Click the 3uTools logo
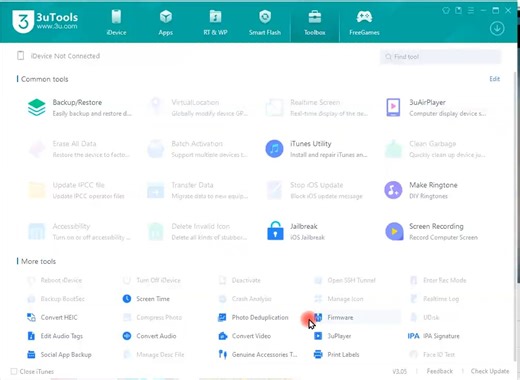Image resolution: width=520 pixels, height=380 pixels. pyautogui.click(x=45, y=21)
